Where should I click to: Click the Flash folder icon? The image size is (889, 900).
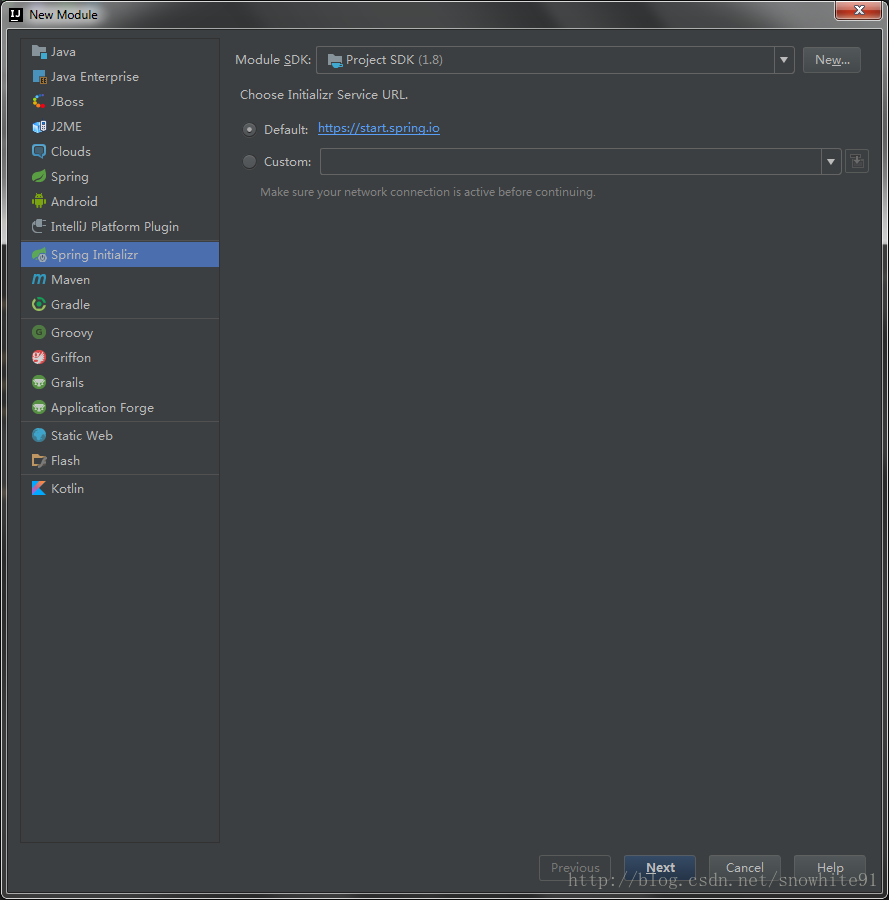[39, 460]
